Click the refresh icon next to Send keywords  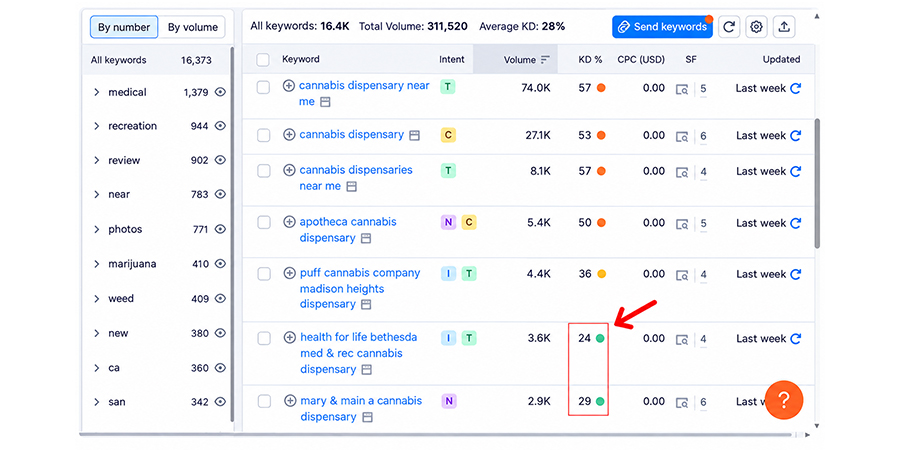pyautogui.click(x=729, y=26)
